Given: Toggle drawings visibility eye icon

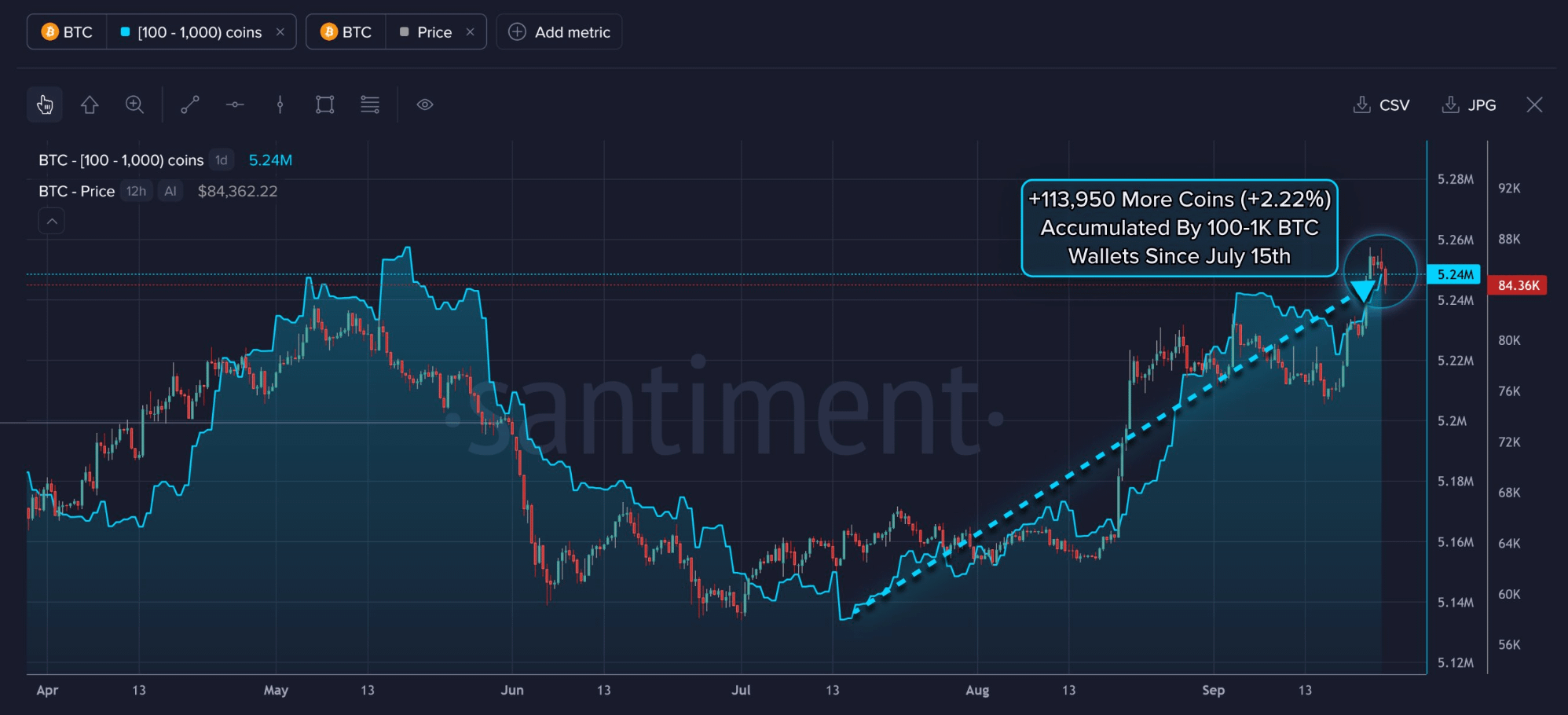Looking at the screenshot, I should (425, 104).
